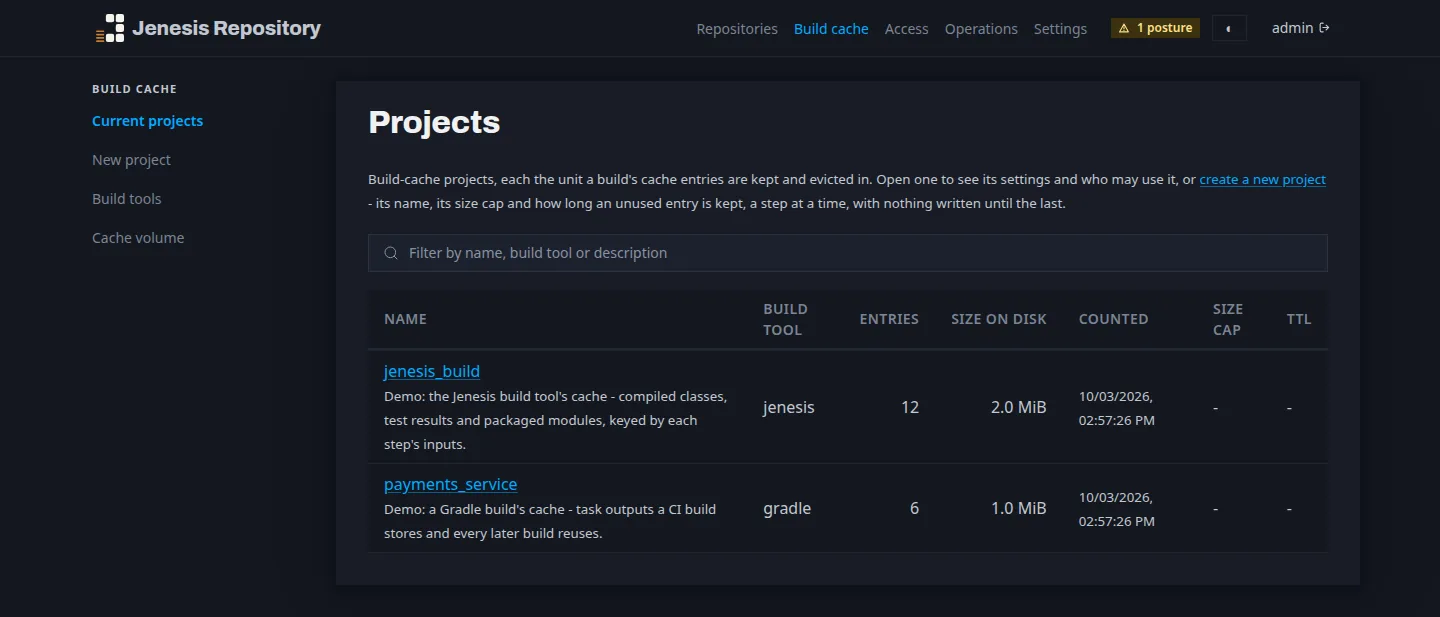Click the SIZE ON DISK column header

click(x=999, y=319)
